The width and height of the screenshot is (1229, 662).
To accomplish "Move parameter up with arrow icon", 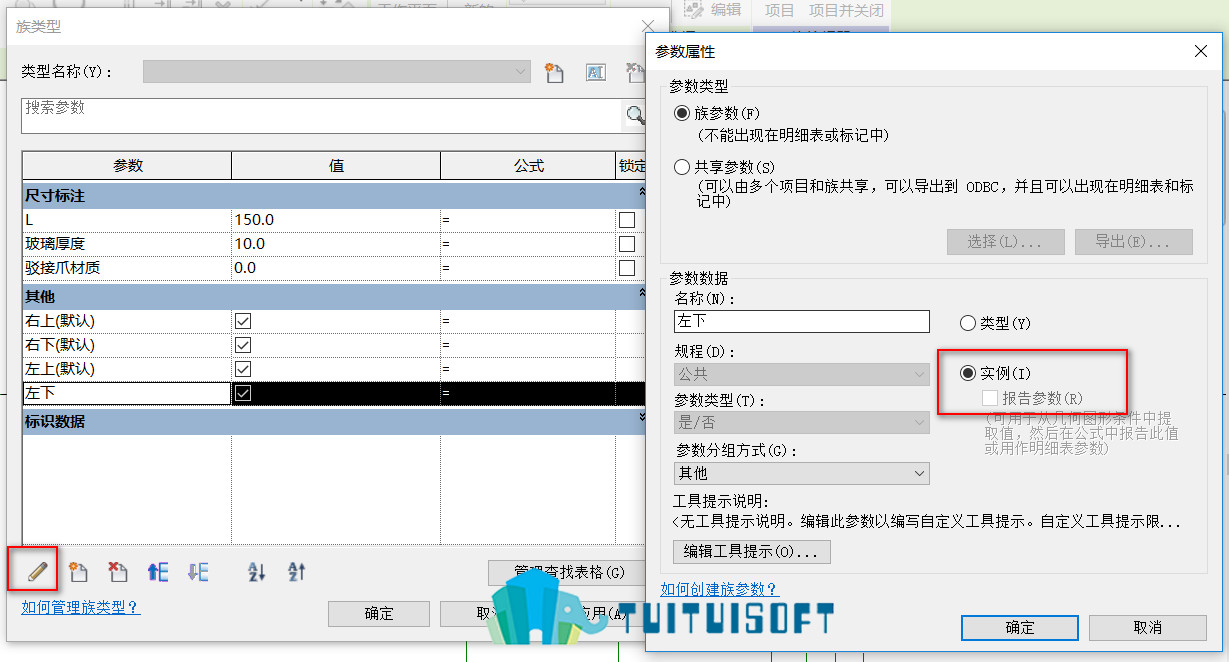I will tap(158, 572).
